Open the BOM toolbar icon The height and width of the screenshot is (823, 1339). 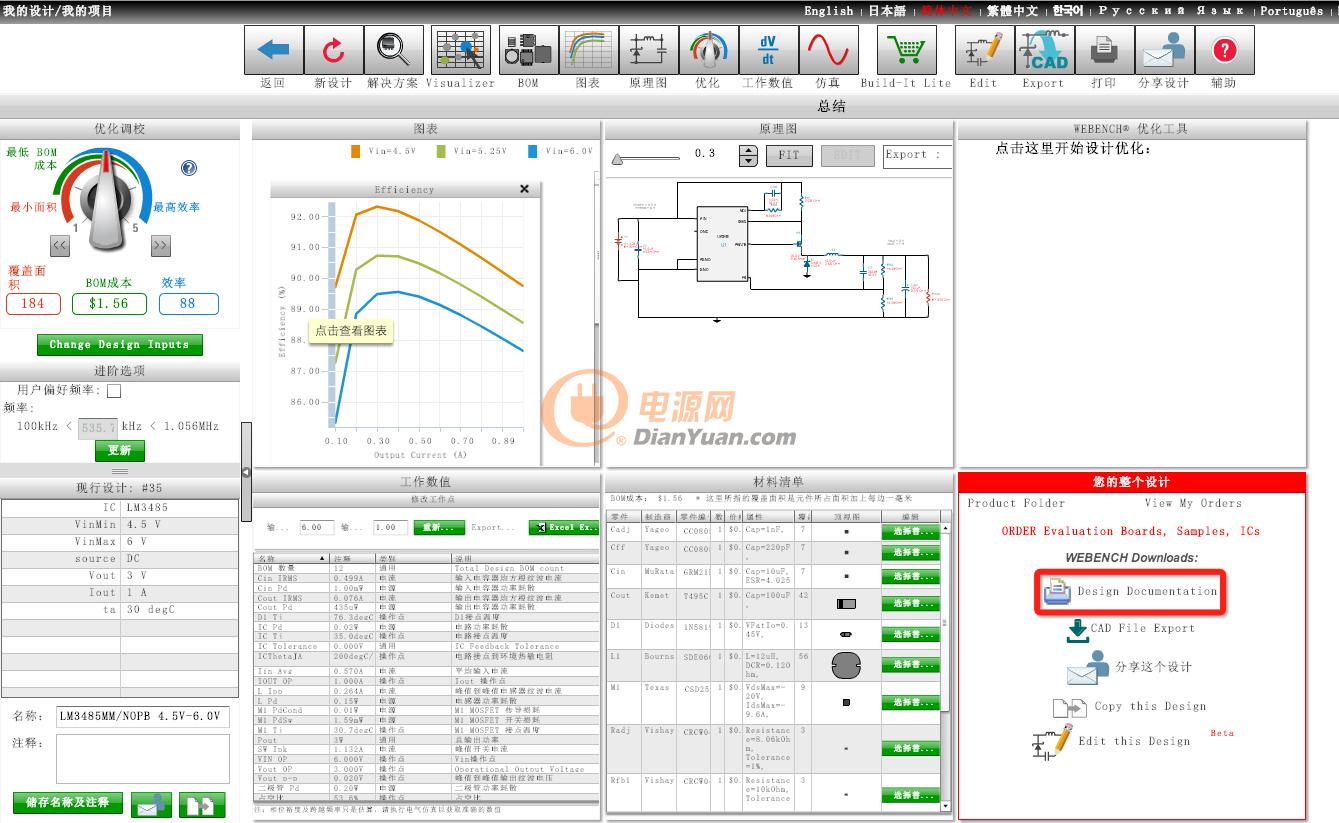coord(527,50)
